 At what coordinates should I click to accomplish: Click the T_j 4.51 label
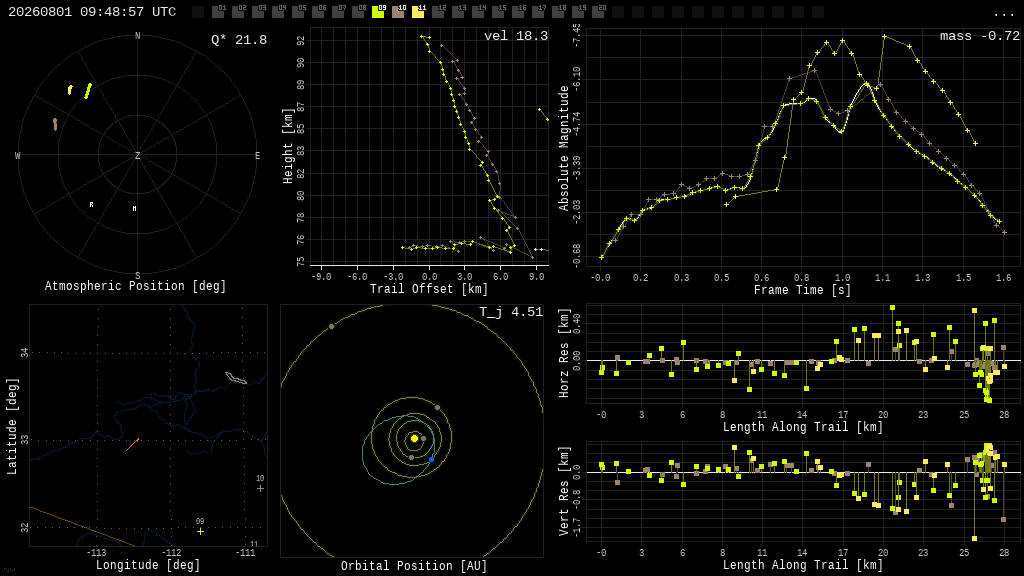coord(511,312)
